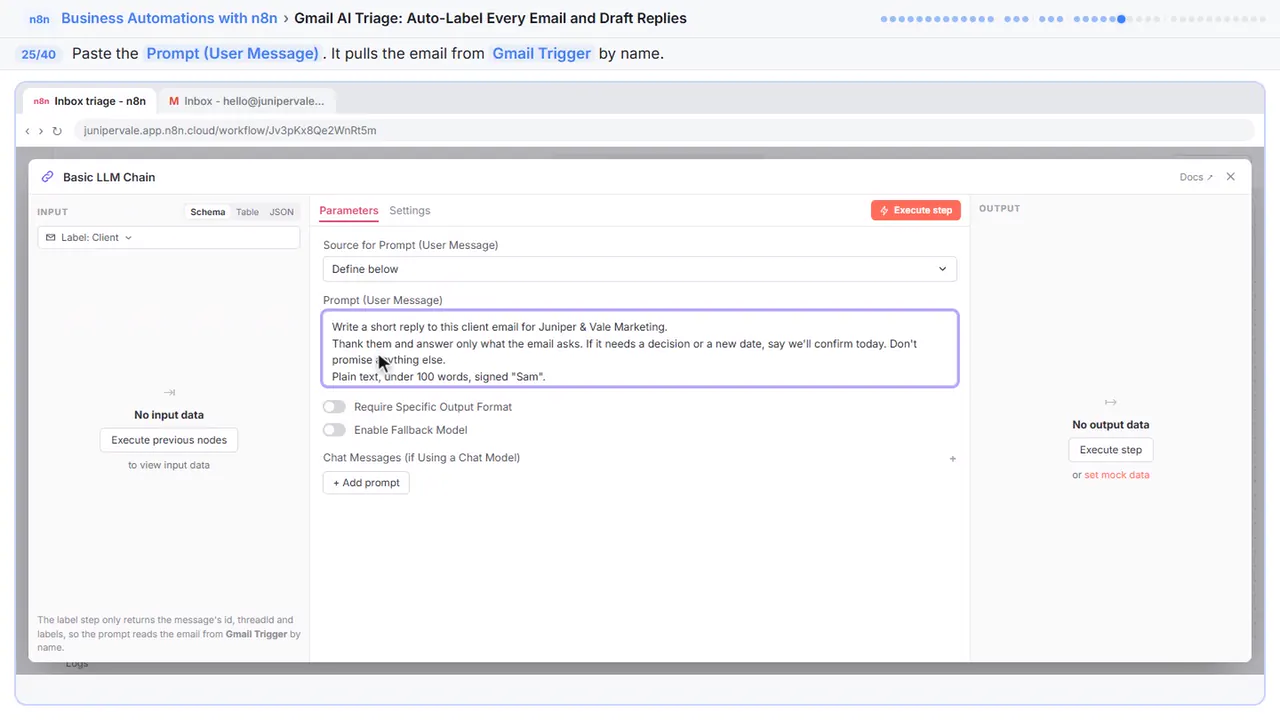
Task: Click the Basic LLM Chain link icon
Action: coord(47,177)
